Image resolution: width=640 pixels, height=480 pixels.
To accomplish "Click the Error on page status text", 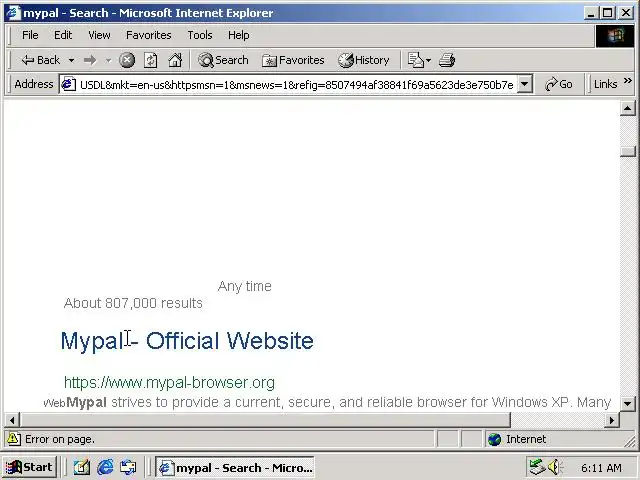I will click(x=60, y=439).
